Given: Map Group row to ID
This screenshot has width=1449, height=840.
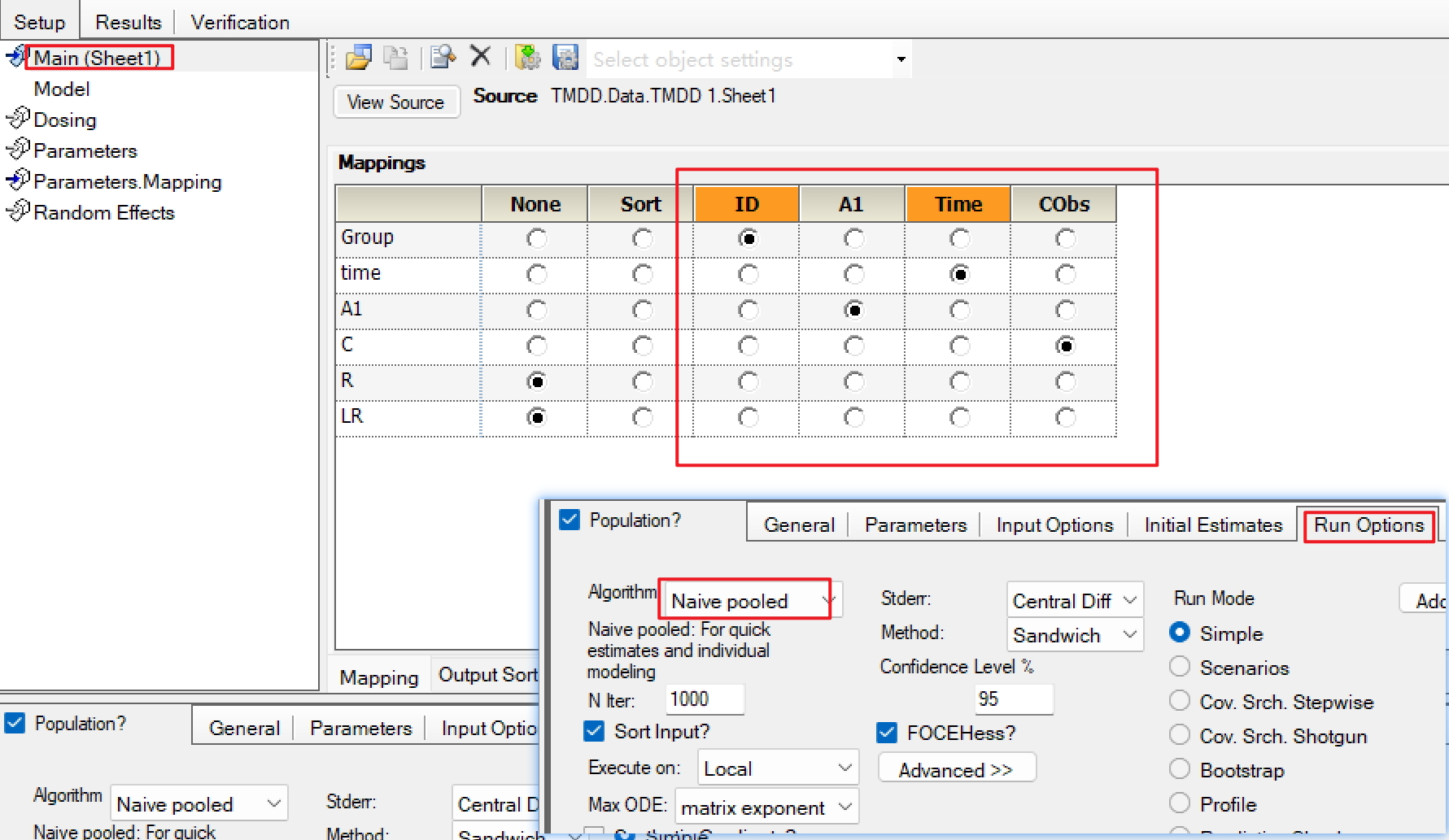Looking at the screenshot, I should pos(748,238).
